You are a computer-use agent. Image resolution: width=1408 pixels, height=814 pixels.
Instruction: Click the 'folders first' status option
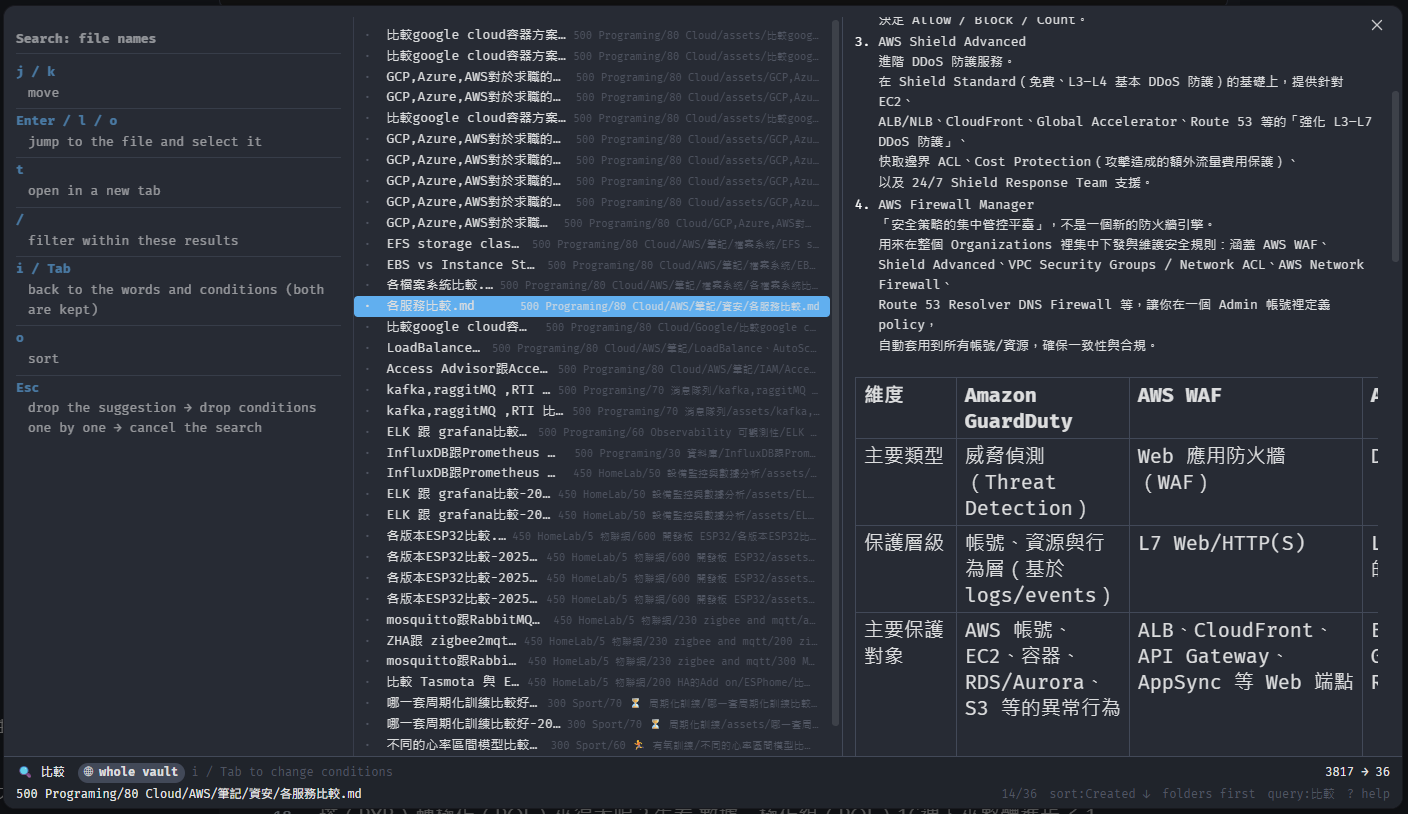1209,794
